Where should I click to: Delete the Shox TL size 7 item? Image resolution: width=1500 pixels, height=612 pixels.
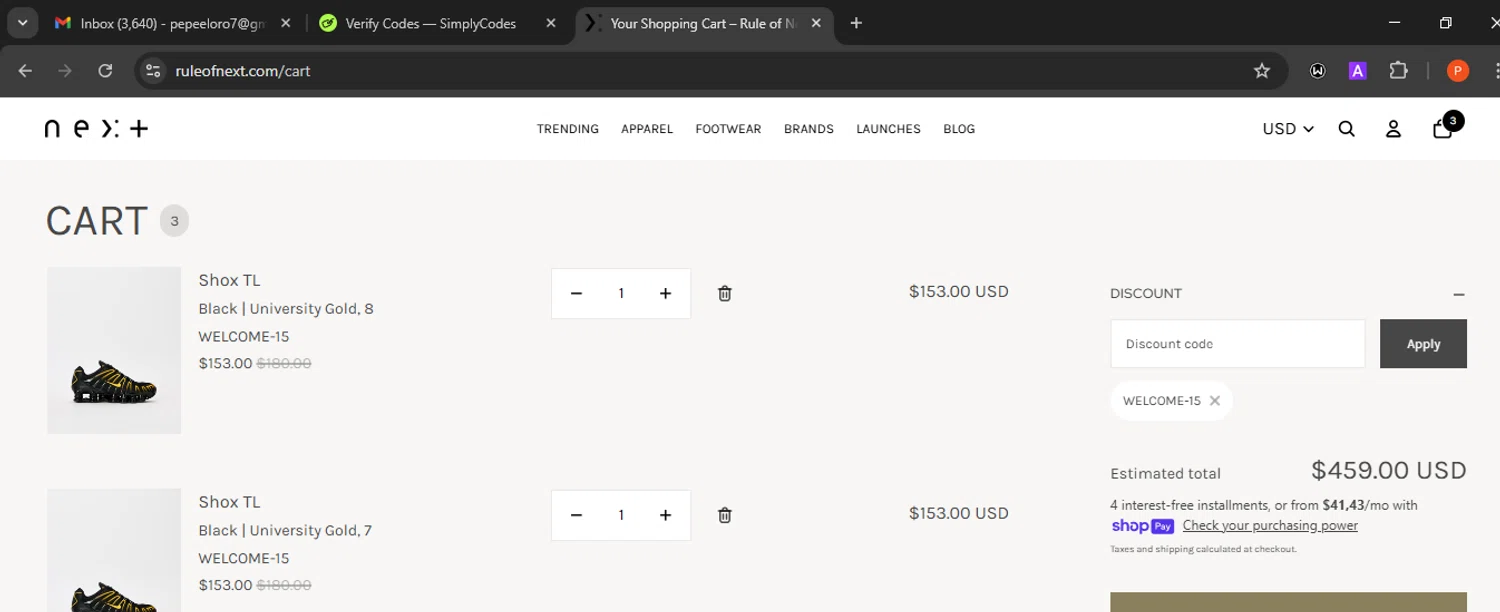tap(725, 515)
